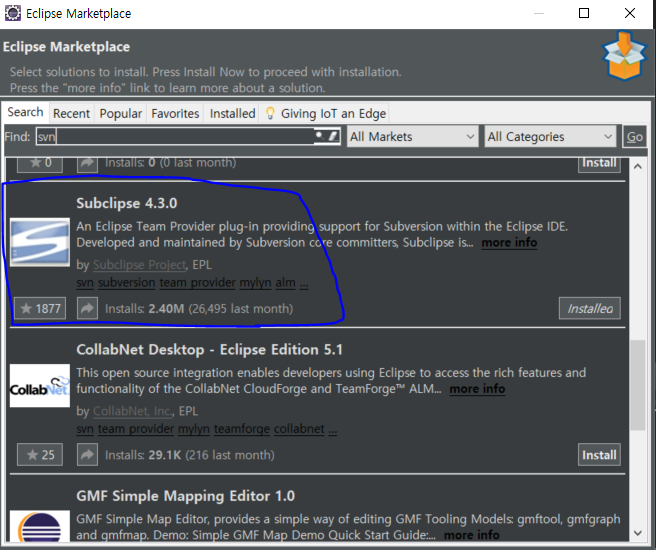Click the scroll up arrow of results list
The height and width of the screenshot is (550, 656).
click(638, 166)
